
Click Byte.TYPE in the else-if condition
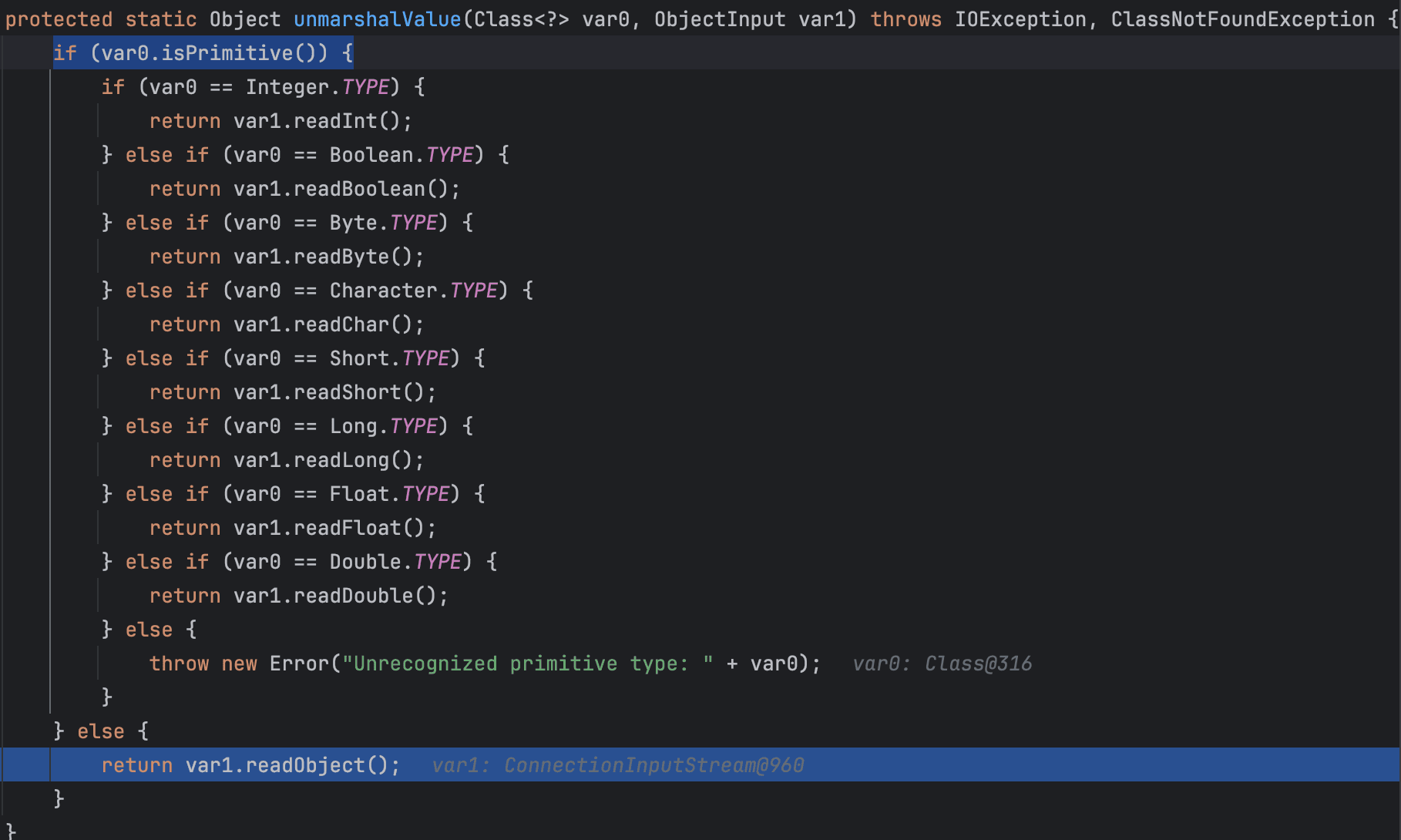pyautogui.click(x=384, y=223)
